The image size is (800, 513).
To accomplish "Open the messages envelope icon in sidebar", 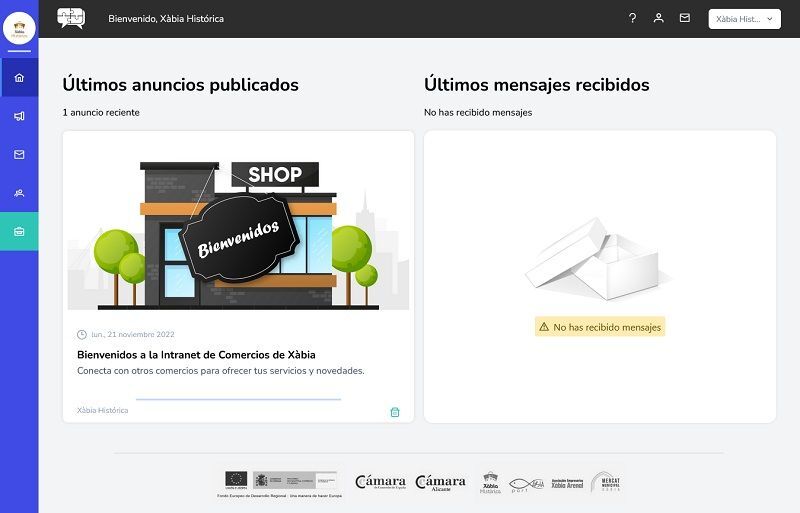I will click(19, 155).
